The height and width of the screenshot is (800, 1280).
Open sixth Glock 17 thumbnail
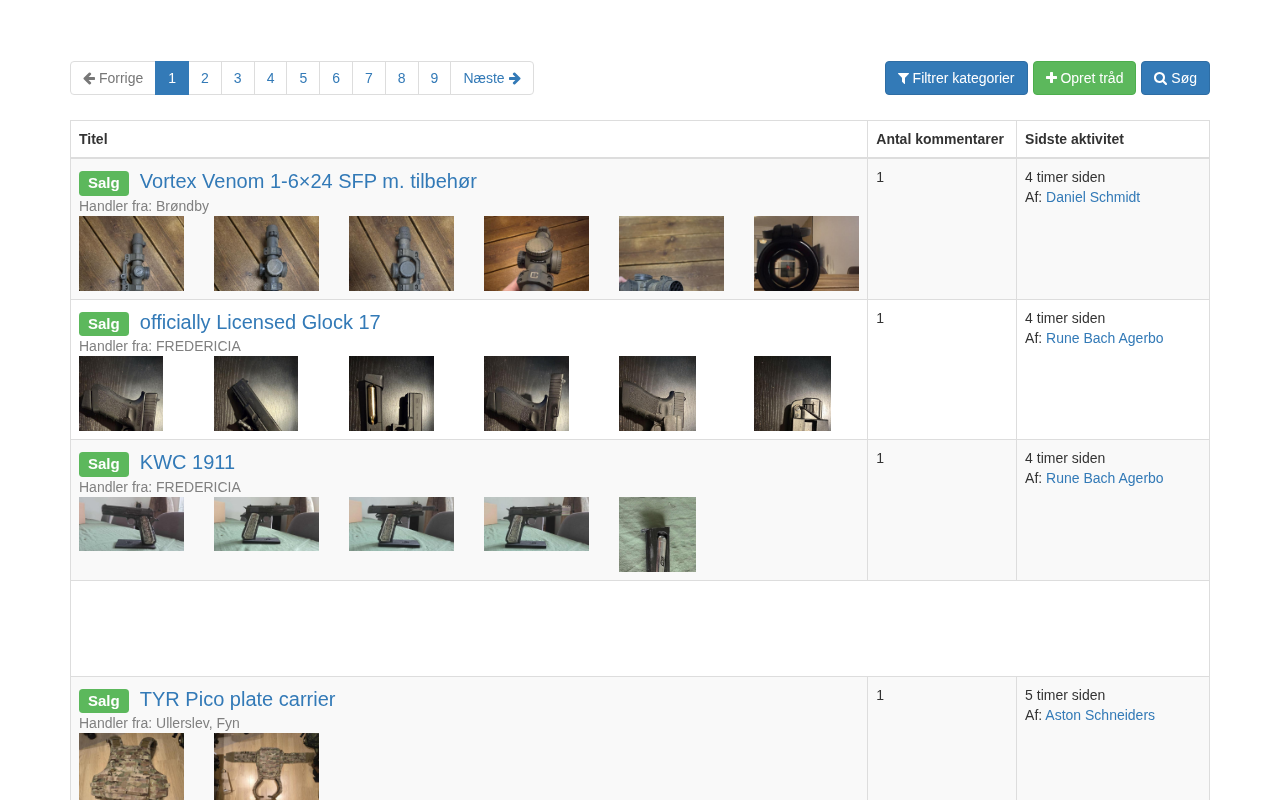tap(792, 394)
